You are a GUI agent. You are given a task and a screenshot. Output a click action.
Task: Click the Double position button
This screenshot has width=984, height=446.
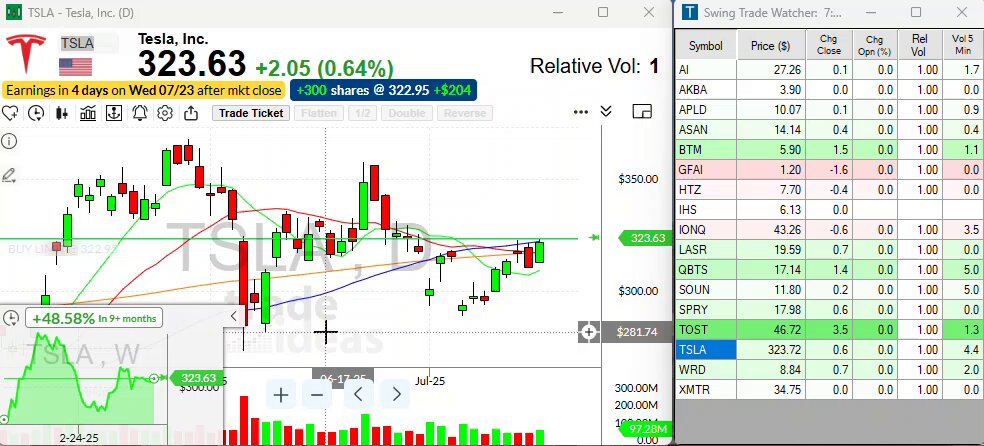tap(407, 114)
